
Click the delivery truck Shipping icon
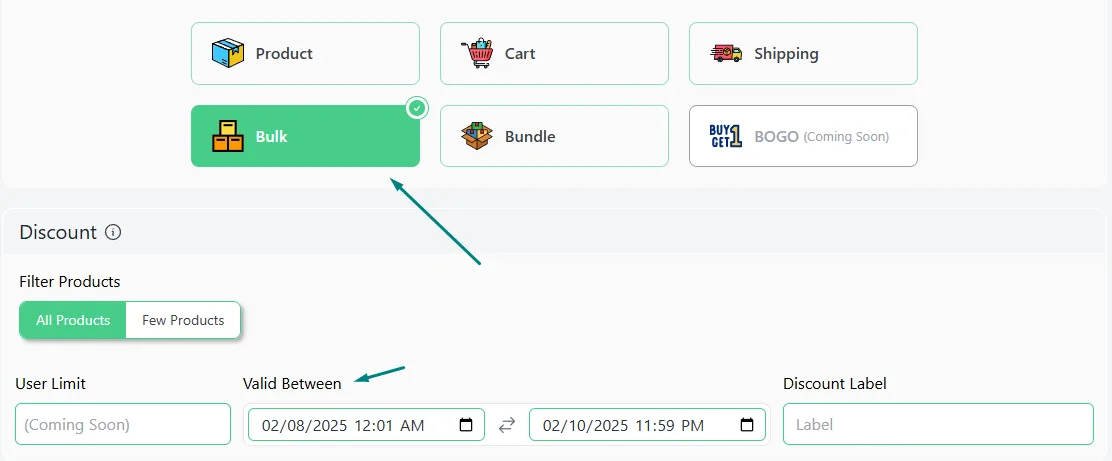726,53
